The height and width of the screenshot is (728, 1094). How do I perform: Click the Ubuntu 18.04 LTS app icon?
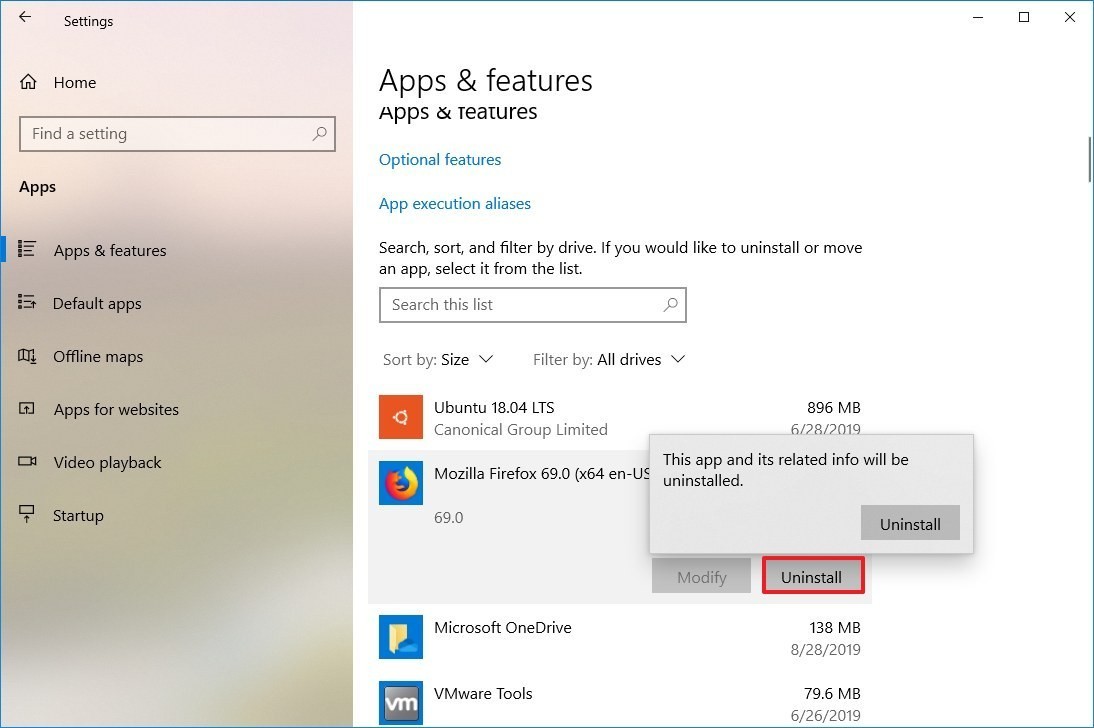(x=400, y=417)
